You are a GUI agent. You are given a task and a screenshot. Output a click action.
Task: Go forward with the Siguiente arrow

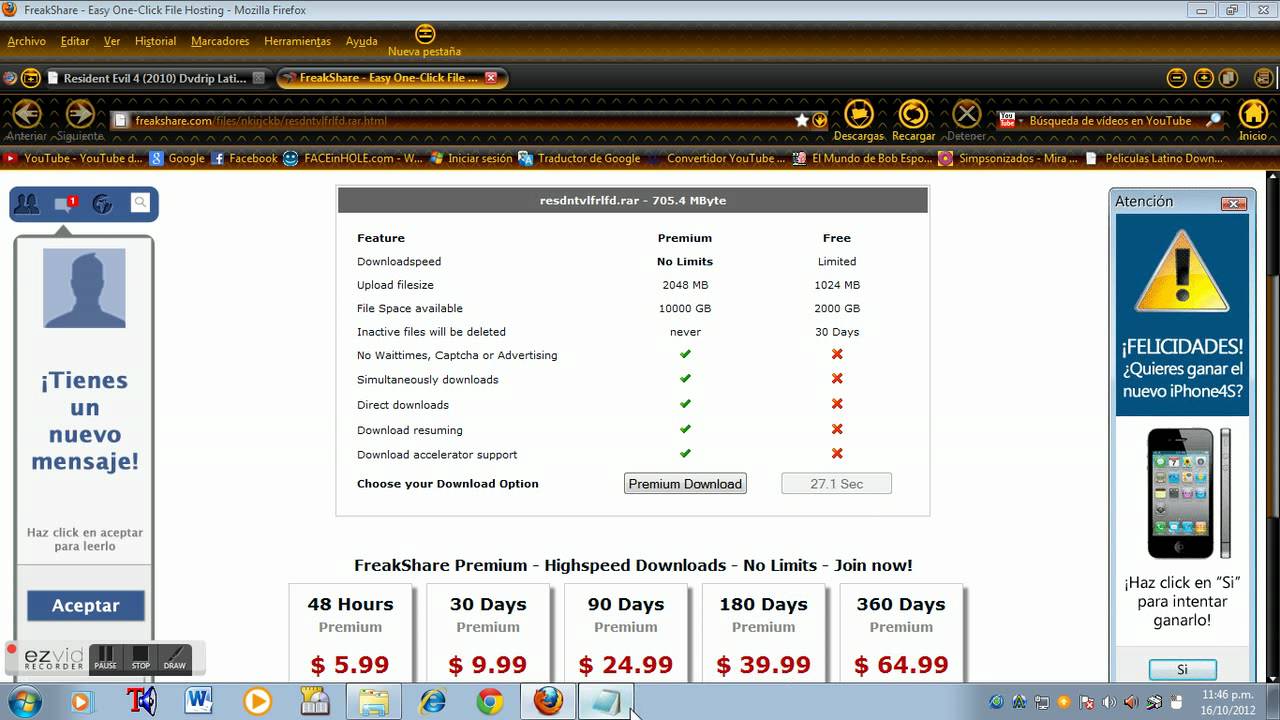click(x=80, y=115)
